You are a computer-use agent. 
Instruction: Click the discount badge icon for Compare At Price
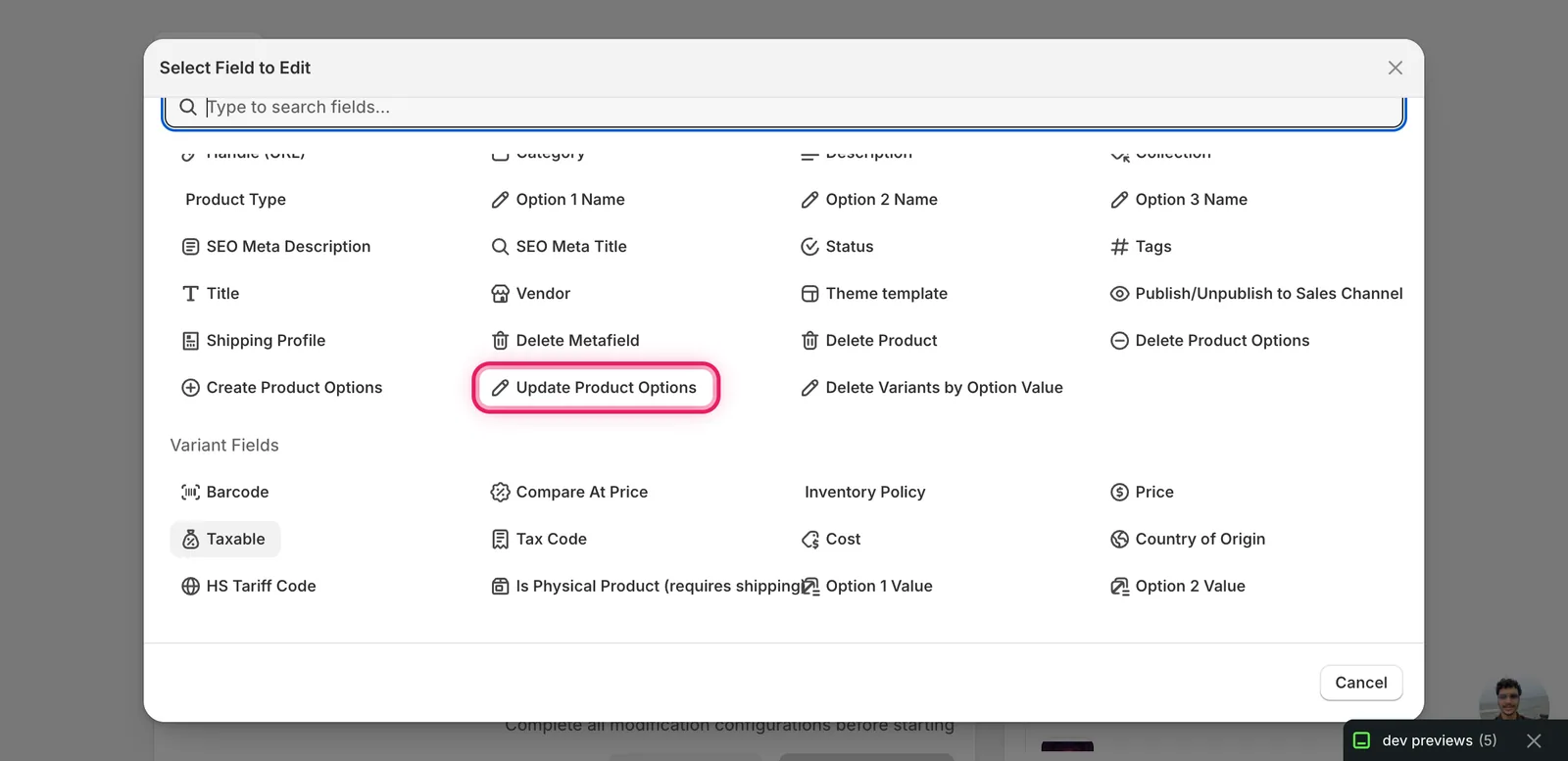click(x=500, y=493)
